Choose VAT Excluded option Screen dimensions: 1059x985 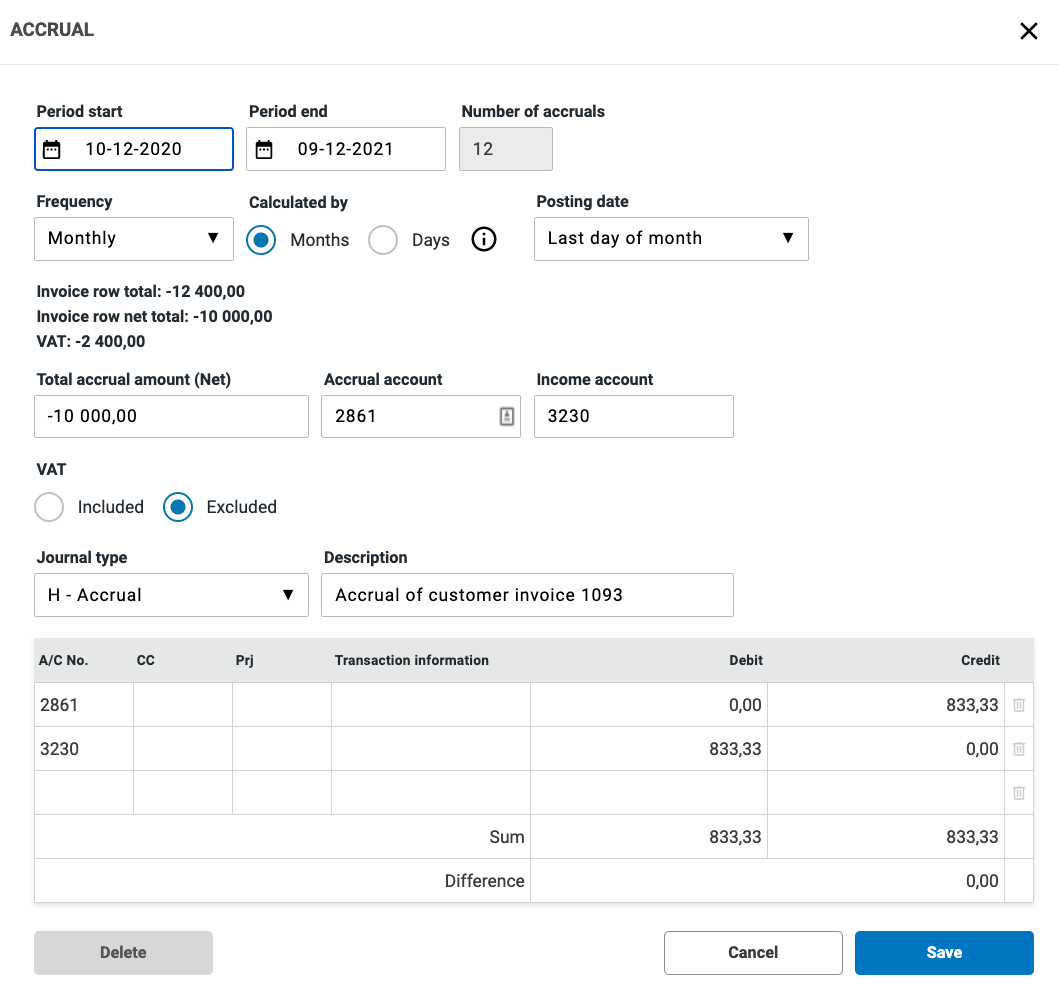pyautogui.click(x=179, y=507)
